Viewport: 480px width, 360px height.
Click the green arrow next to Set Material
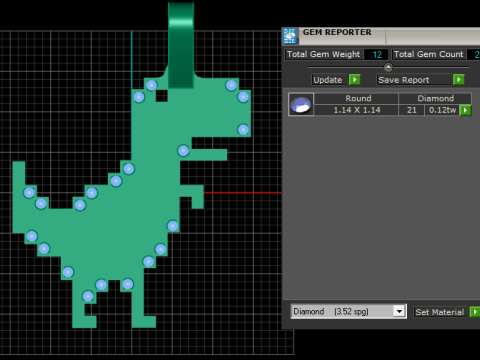[475, 312]
